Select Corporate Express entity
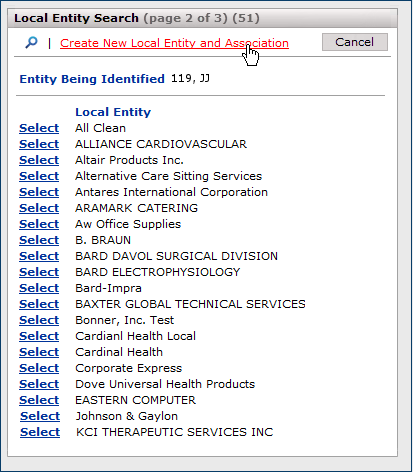Viewport: 413px width, 472px height. 39,368
